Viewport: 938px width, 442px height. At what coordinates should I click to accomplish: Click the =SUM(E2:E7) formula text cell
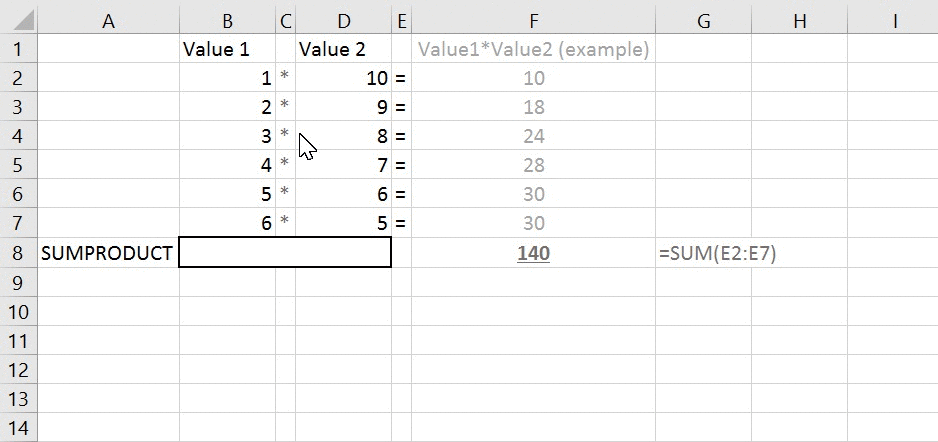pos(718,254)
